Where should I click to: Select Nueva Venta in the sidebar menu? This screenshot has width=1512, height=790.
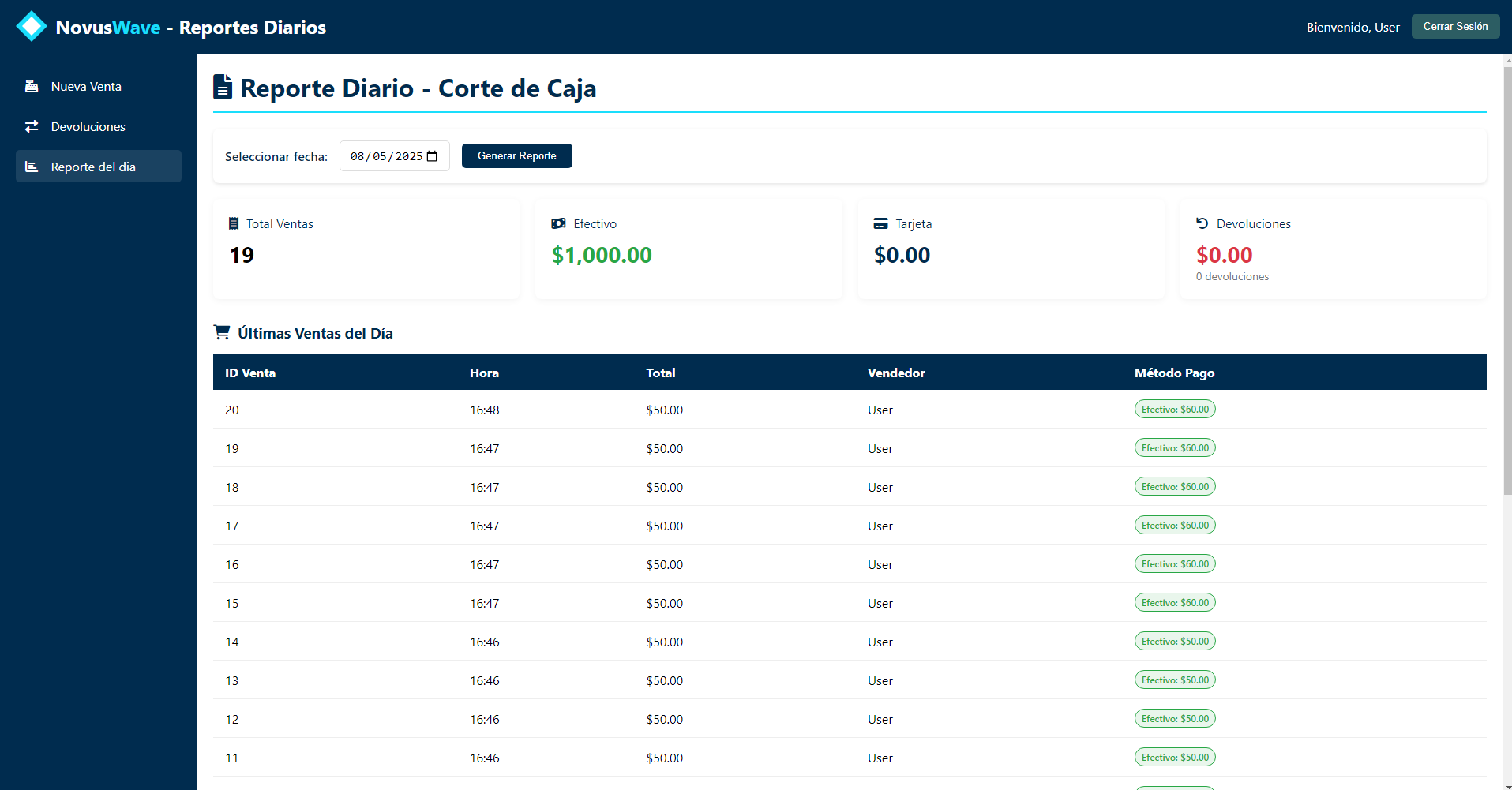click(x=85, y=85)
